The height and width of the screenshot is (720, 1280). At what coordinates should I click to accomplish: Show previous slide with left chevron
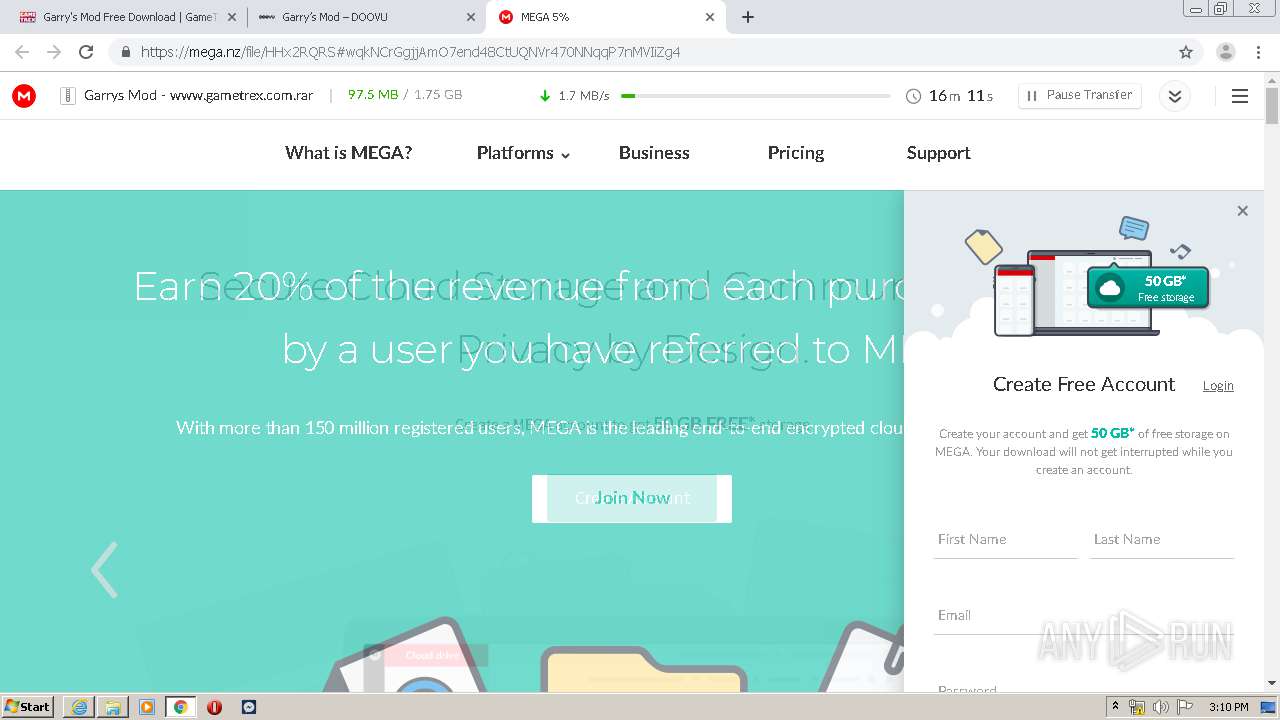[104, 570]
